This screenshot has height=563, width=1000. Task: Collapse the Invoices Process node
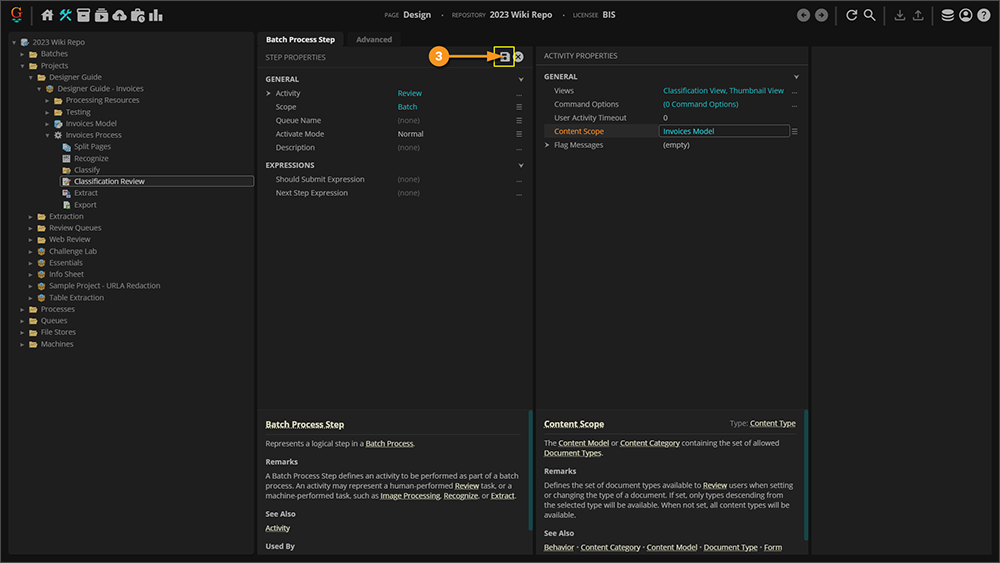click(x=47, y=135)
